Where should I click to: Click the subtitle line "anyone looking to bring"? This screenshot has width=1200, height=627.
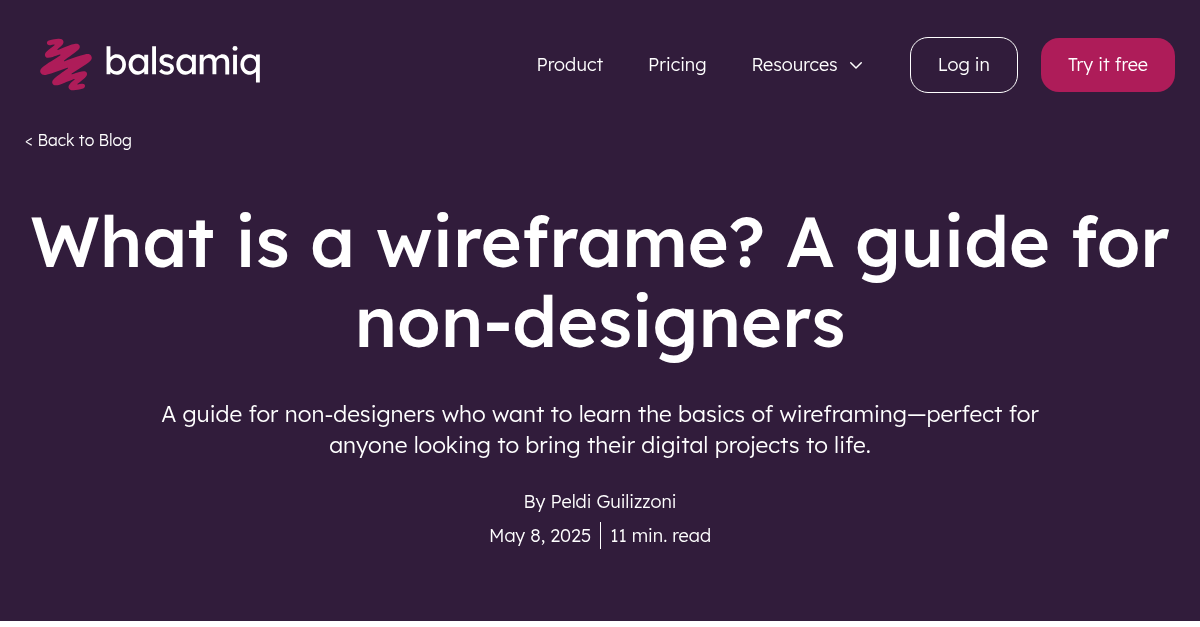[600, 446]
